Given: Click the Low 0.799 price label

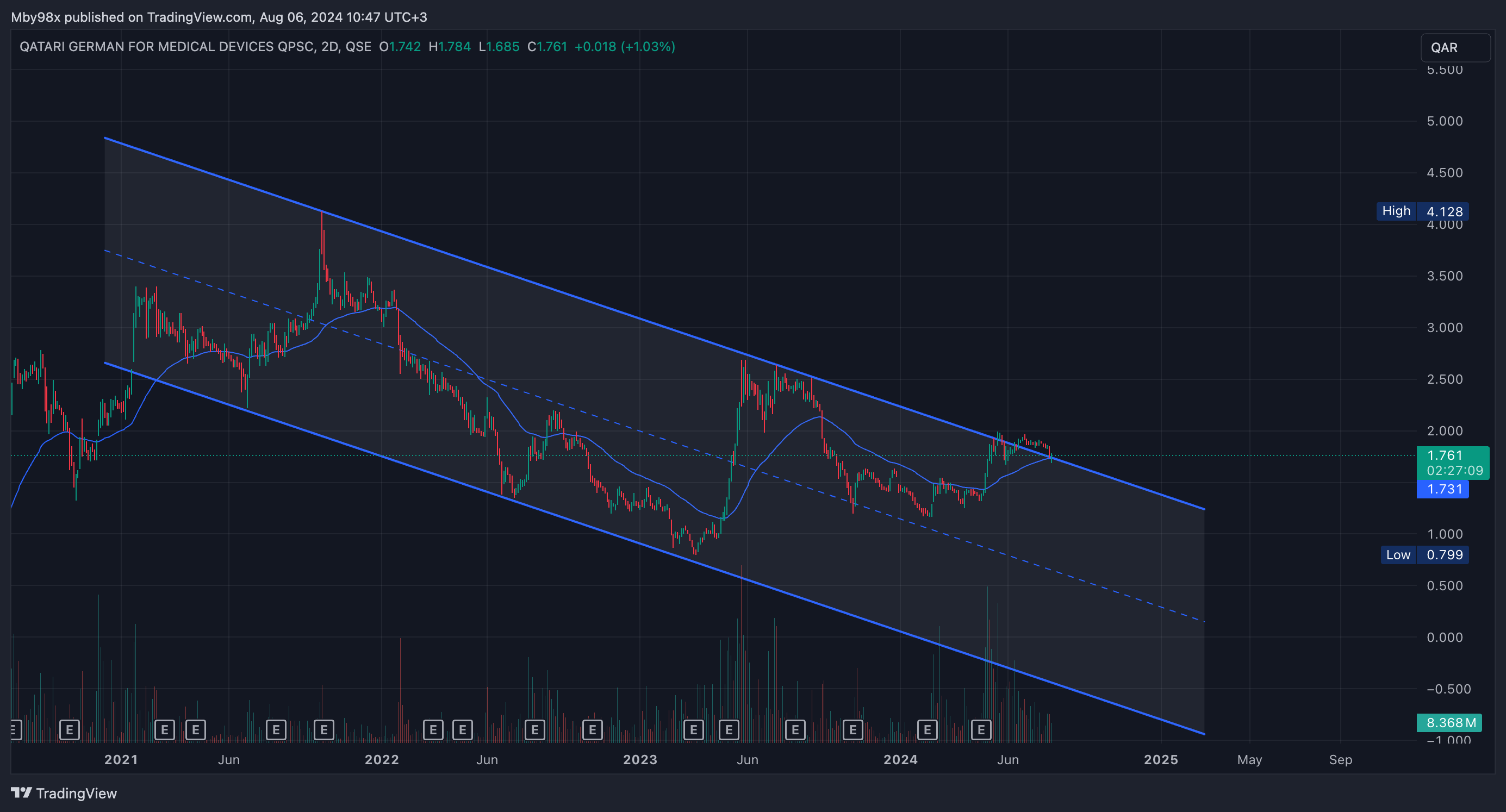Looking at the screenshot, I should tap(1425, 555).
